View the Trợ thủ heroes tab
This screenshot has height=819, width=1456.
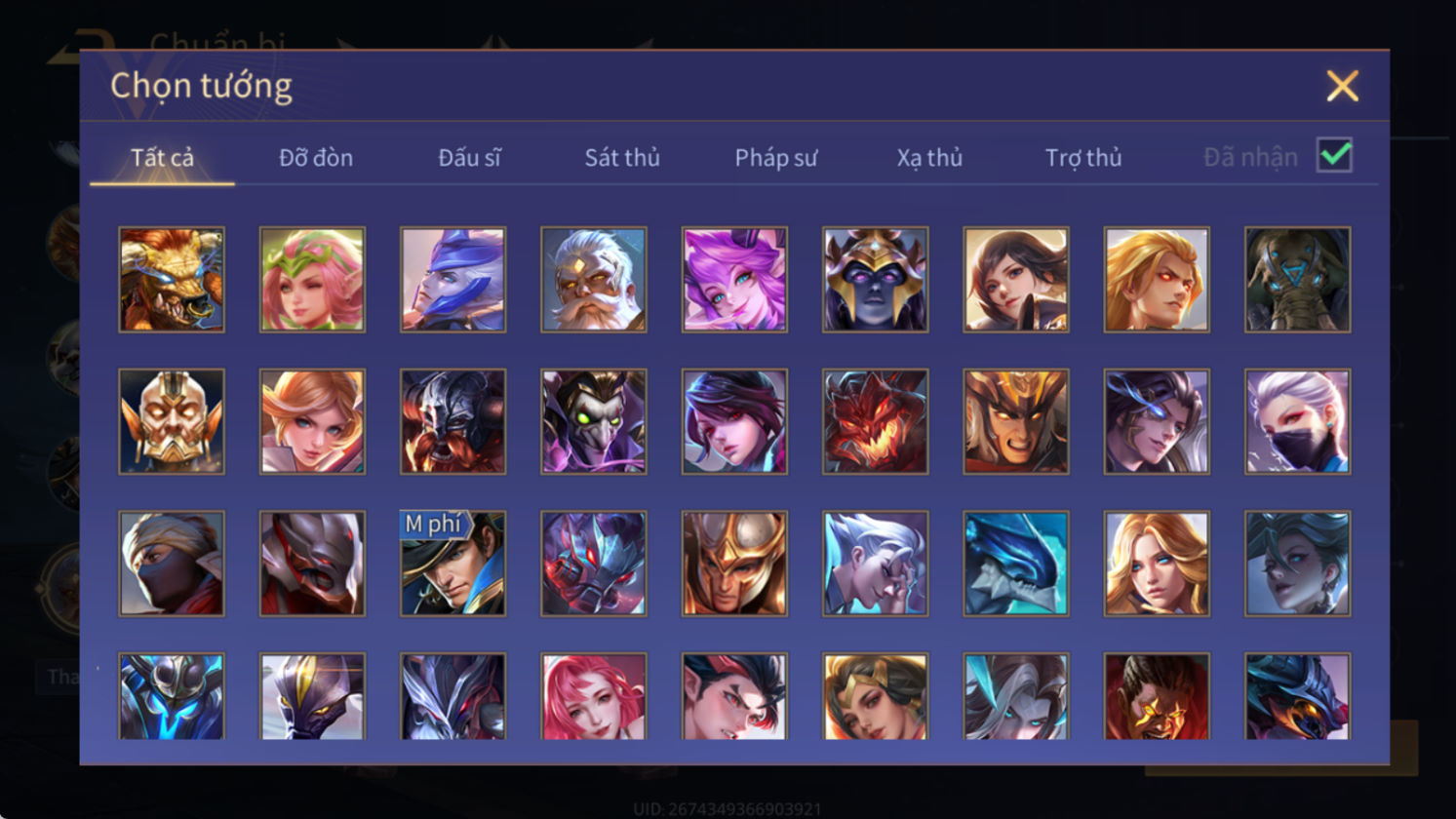tap(1083, 157)
